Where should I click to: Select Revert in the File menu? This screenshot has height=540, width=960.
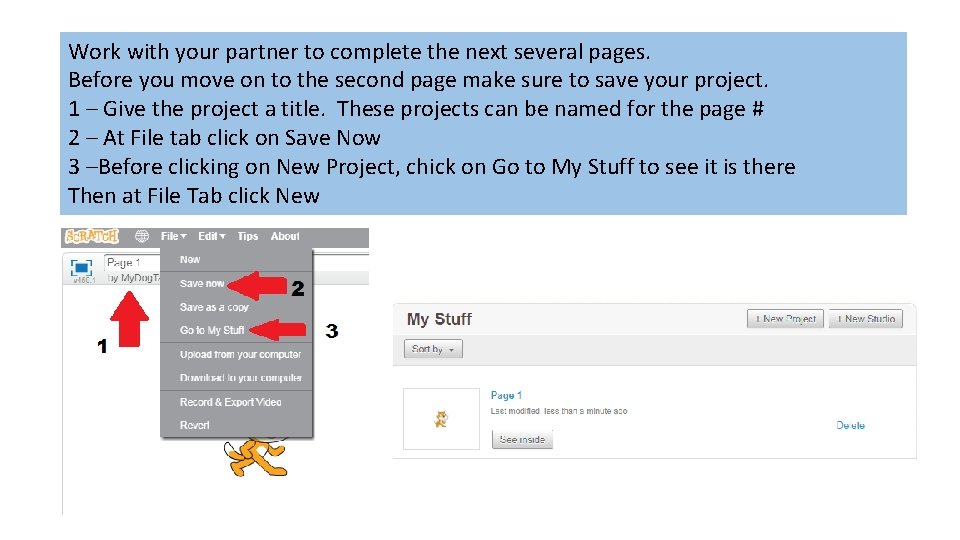(x=195, y=425)
